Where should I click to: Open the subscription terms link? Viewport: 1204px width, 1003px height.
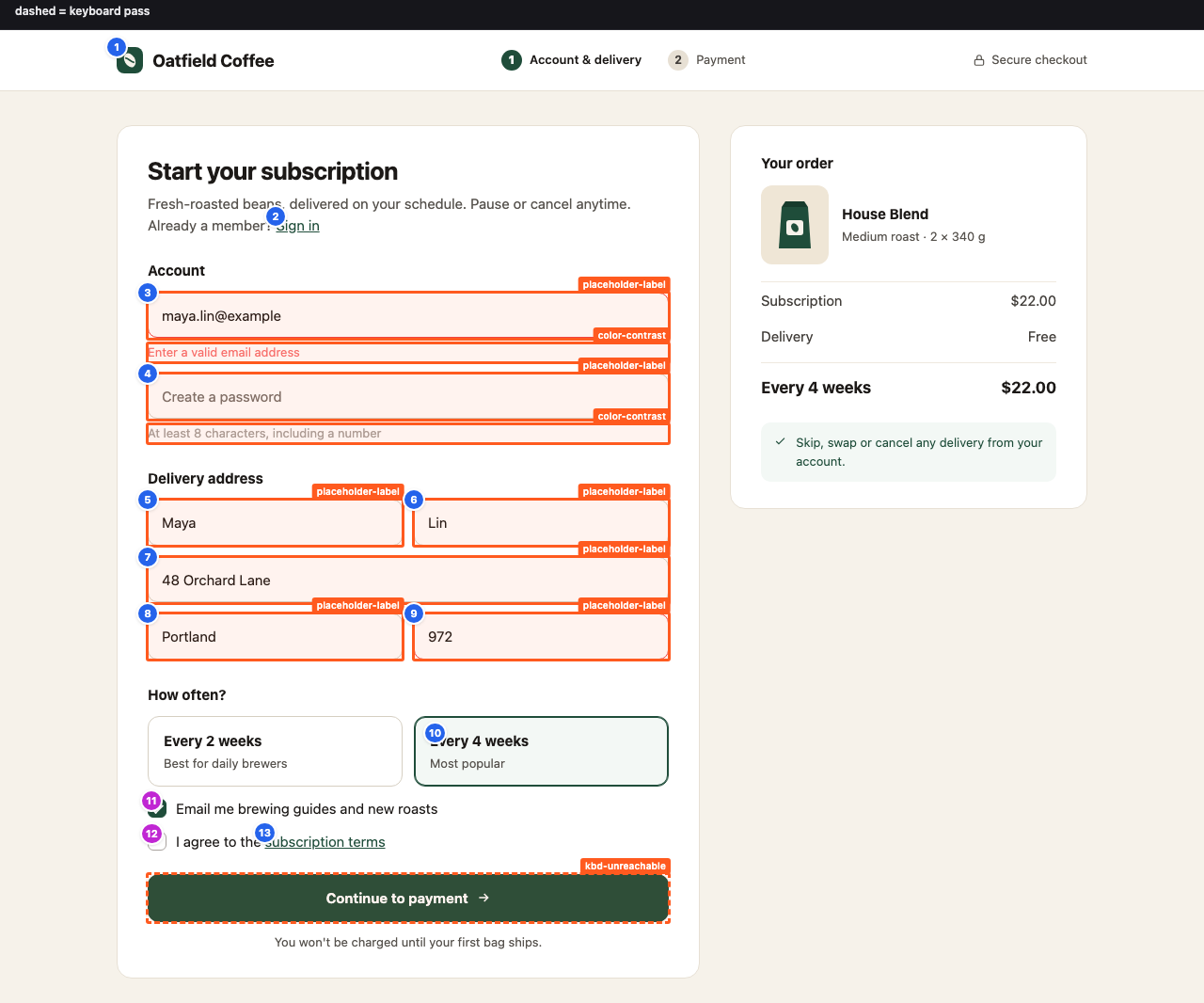coord(325,842)
